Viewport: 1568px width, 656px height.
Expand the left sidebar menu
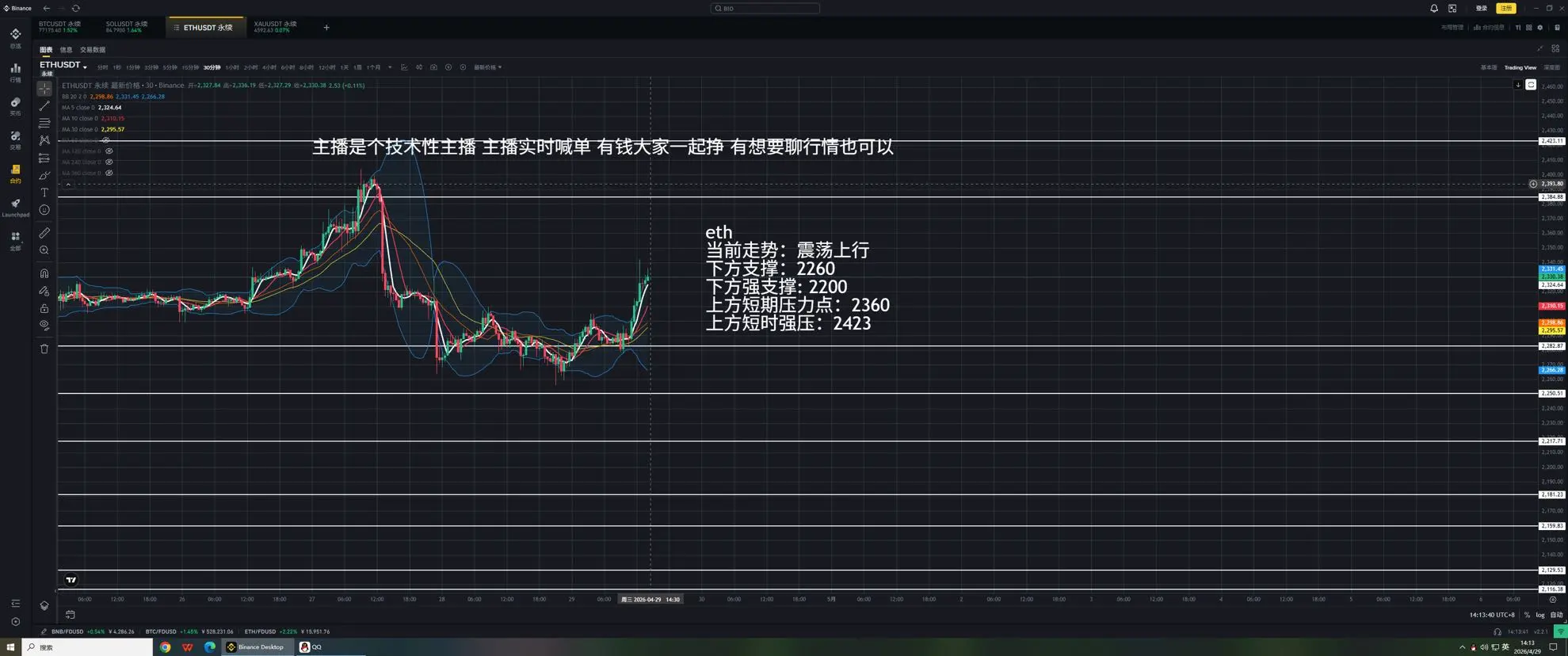15,604
